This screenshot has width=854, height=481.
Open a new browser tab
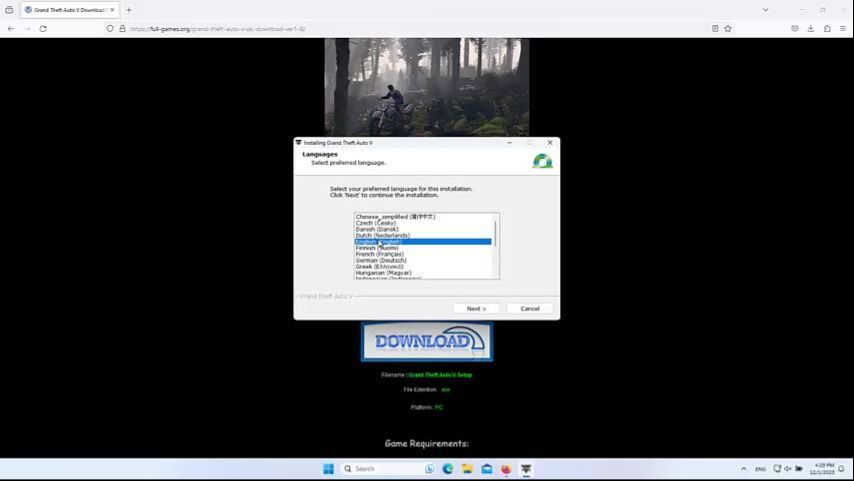coord(129,10)
